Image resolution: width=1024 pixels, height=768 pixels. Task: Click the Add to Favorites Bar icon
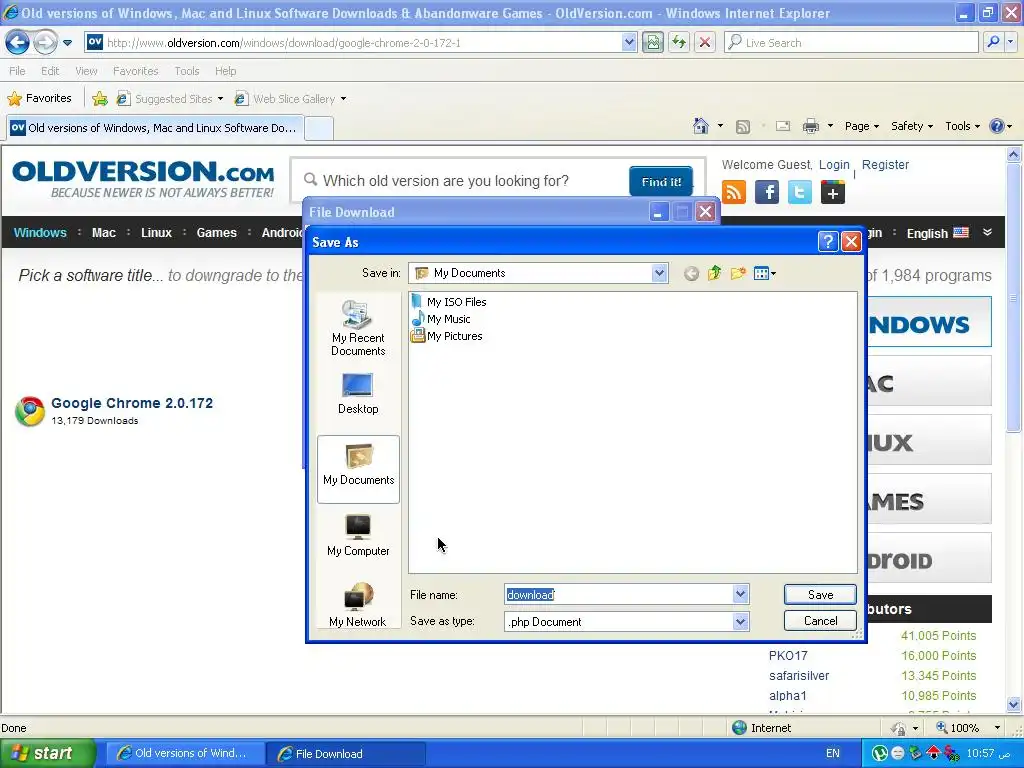(x=100, y=99)
